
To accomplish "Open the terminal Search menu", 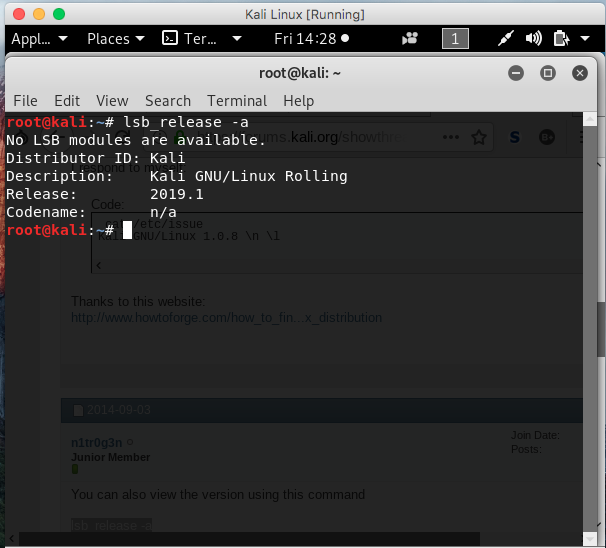I will point(167,101).
